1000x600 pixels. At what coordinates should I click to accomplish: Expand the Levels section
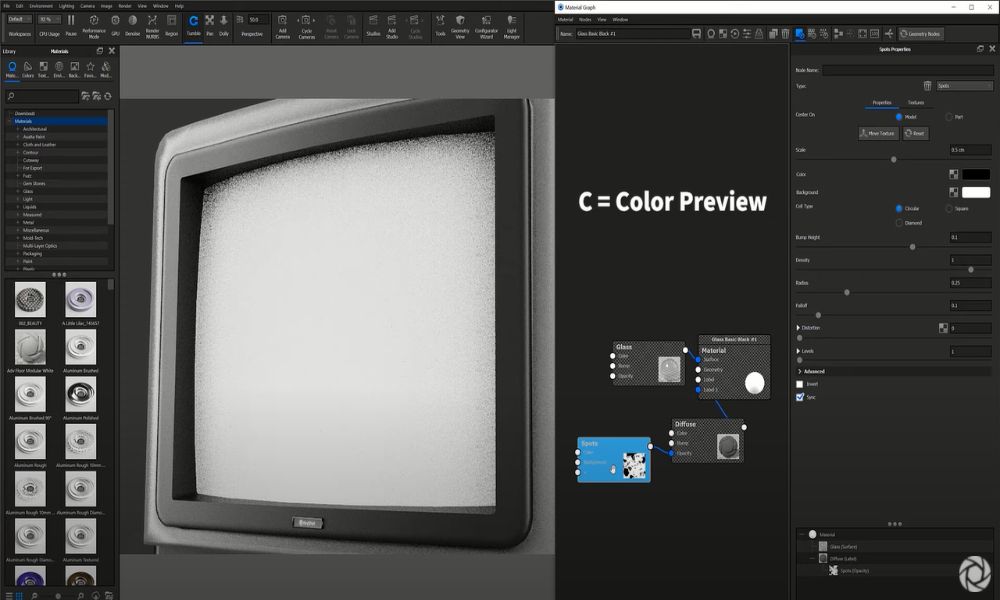click(x=798, y=351)
